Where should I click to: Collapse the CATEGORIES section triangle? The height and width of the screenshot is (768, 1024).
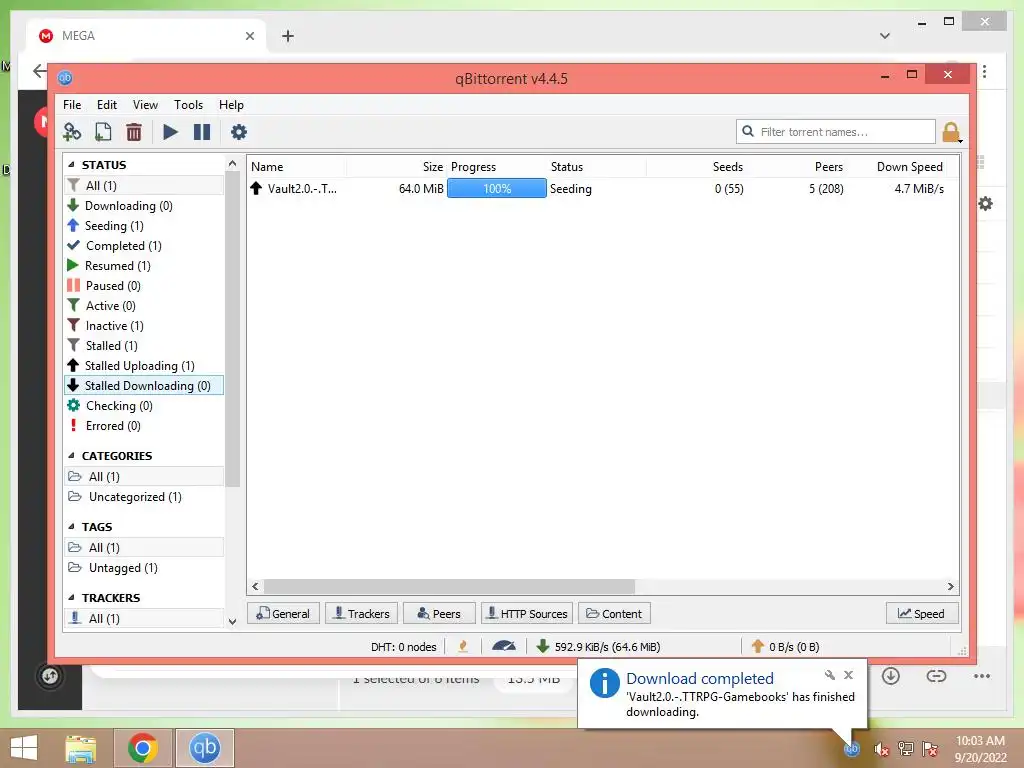click(x=71, y=456)
